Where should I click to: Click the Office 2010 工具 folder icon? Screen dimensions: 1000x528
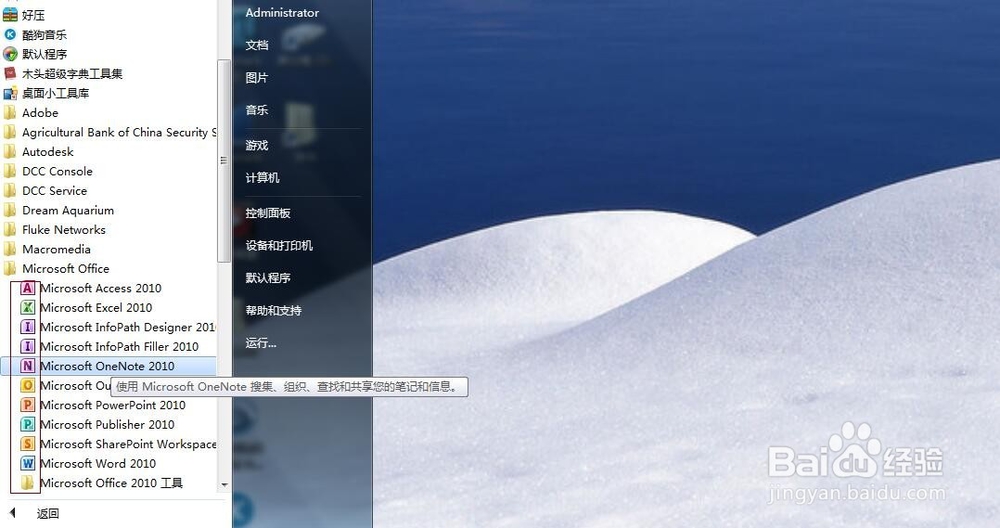tap(27, 483)
